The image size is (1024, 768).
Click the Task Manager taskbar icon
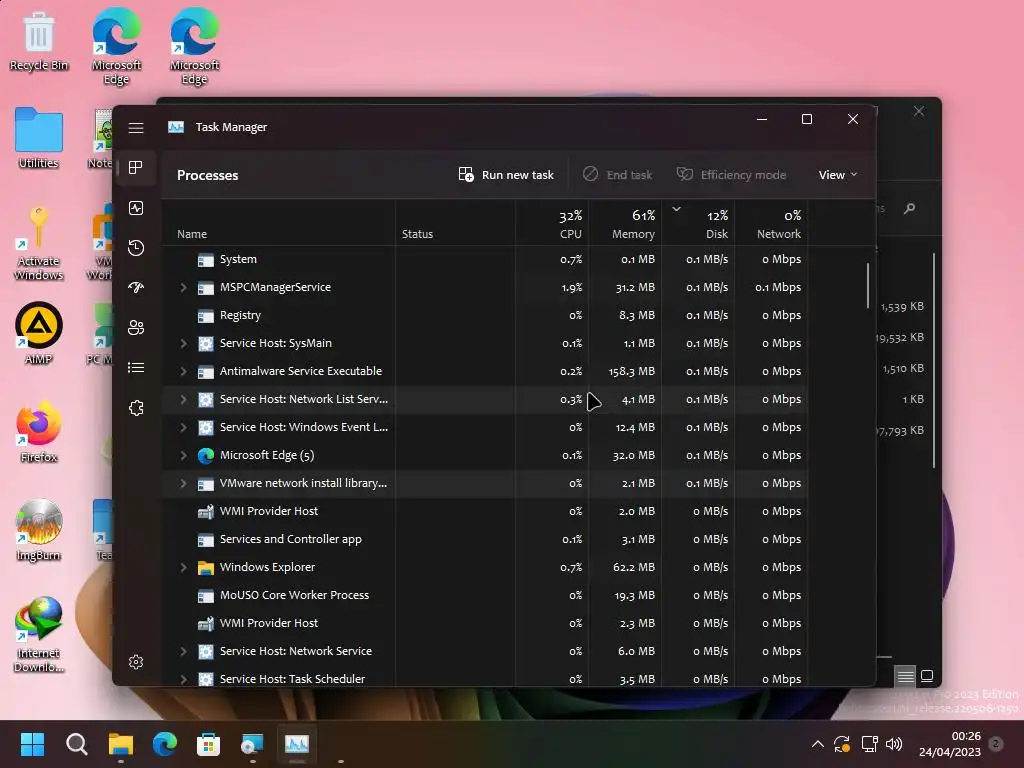(x=296, y=744)
